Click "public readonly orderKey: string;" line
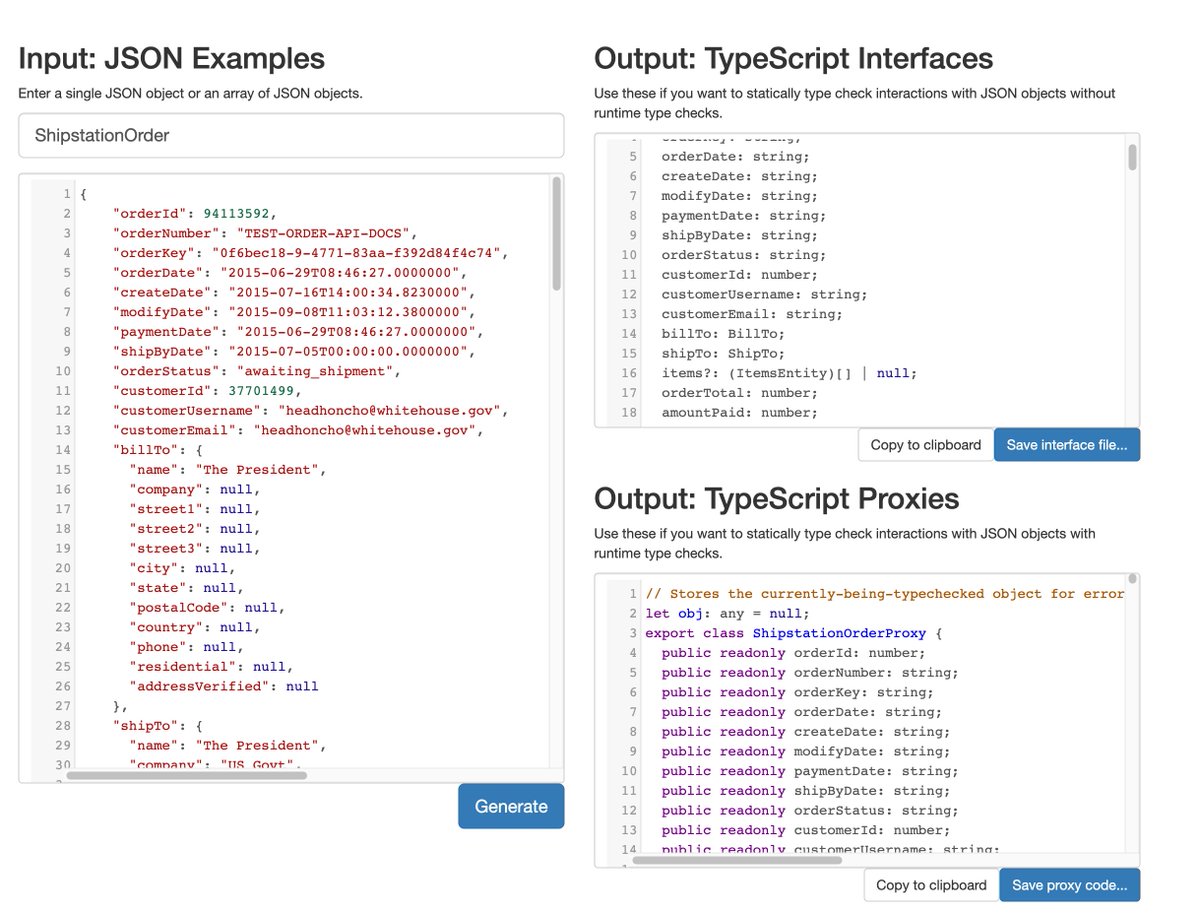The height and width of the screenshot is (914, 1200). click(797, 693)
